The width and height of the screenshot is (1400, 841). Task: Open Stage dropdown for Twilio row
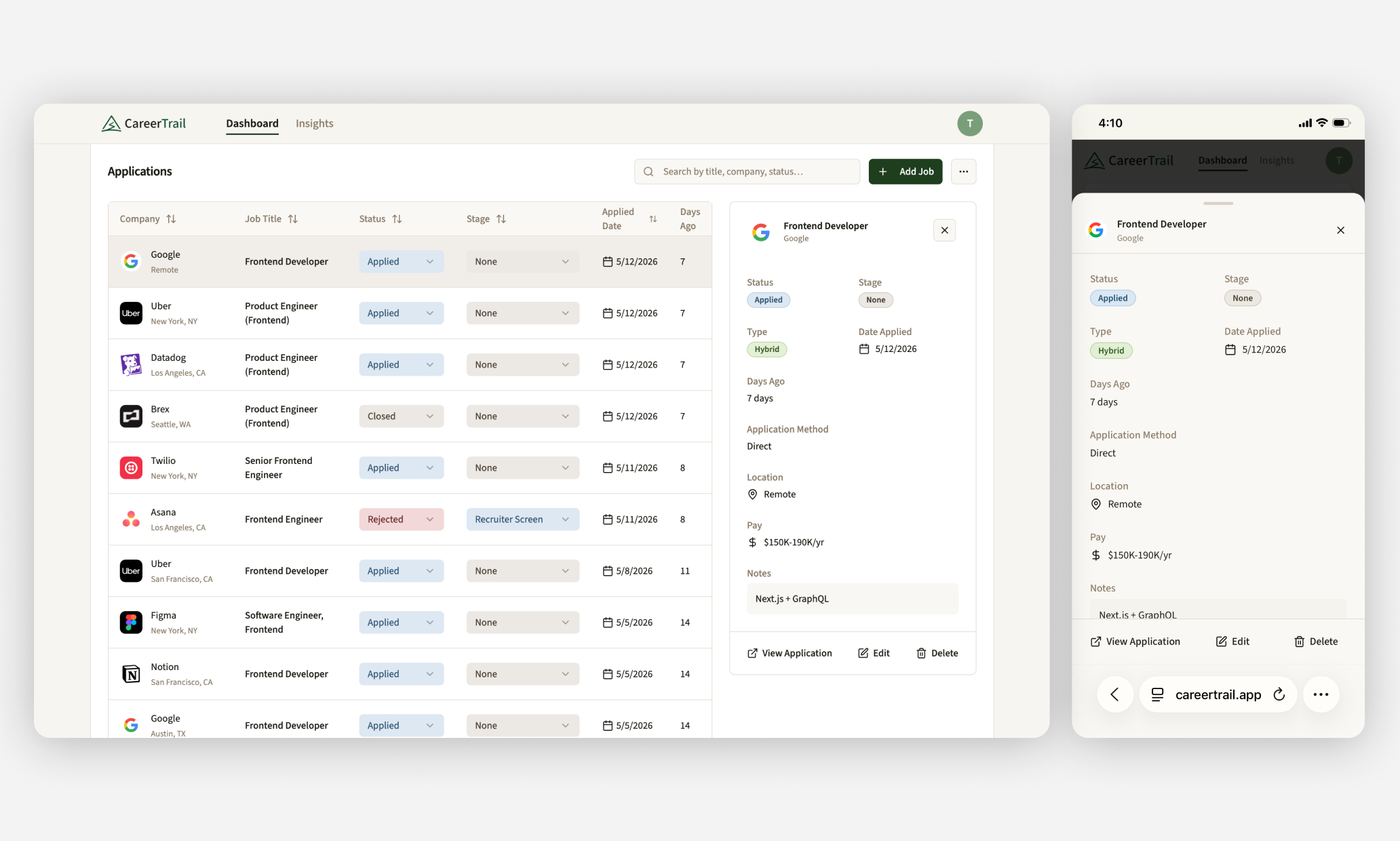tap(522, 468)
